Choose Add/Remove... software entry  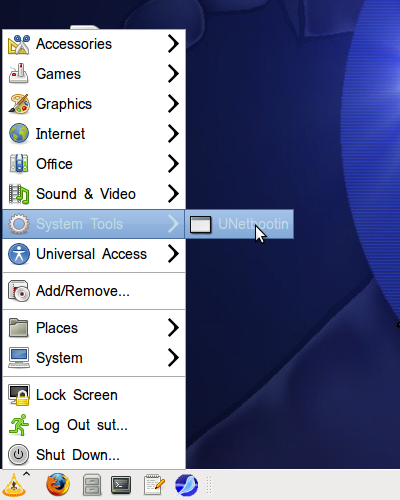click(x=94, y=291)
